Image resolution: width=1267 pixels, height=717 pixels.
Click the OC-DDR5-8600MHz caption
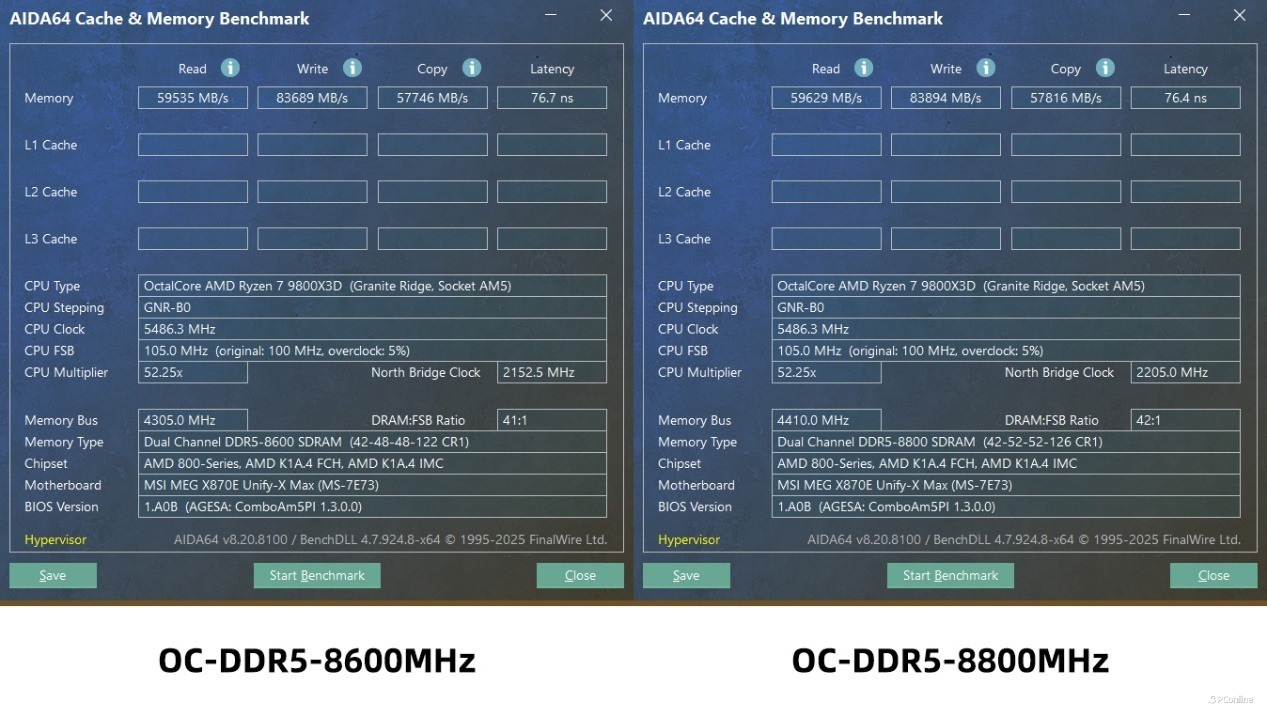(317, 661)
